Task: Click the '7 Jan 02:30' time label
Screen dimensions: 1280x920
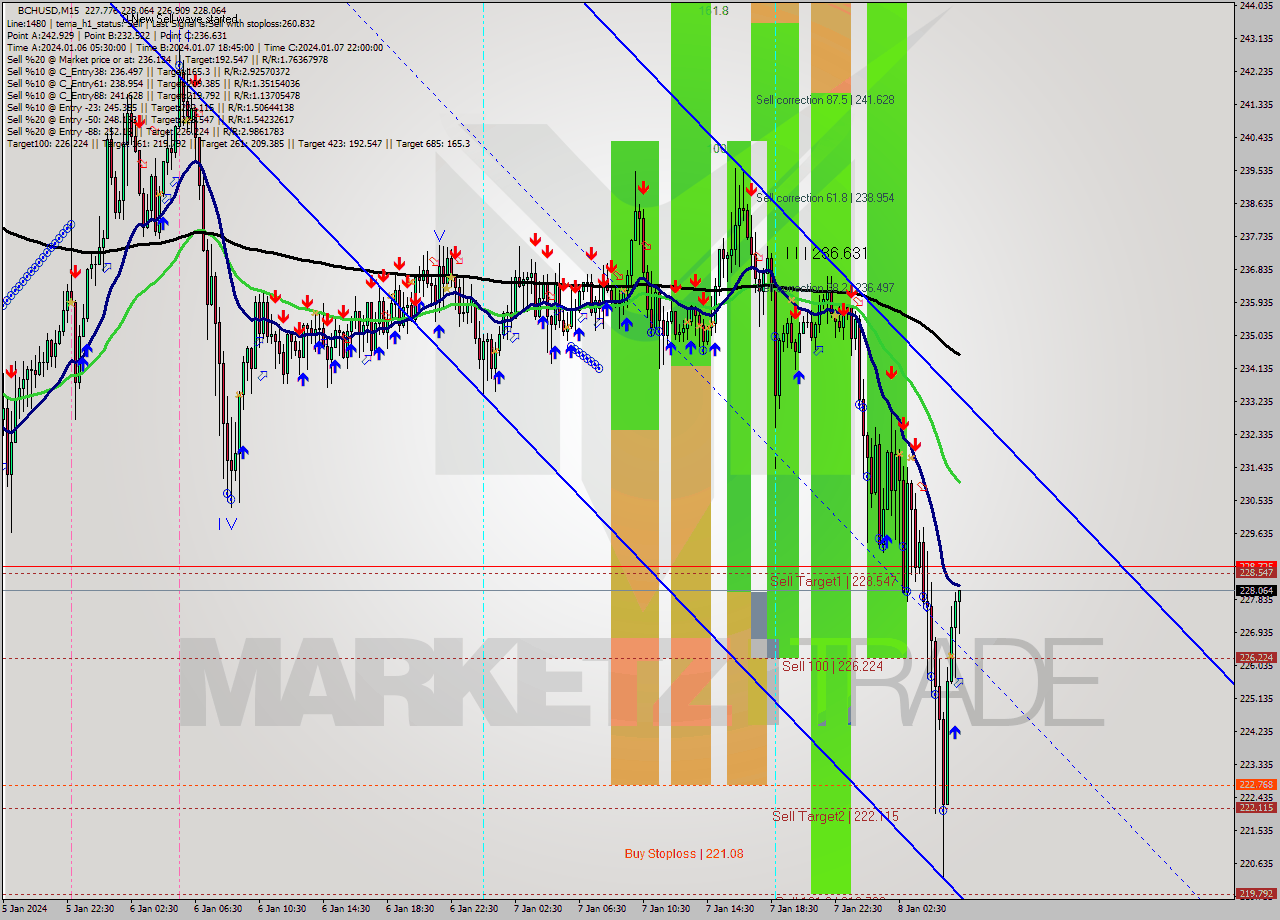Action: click(x=538, y=909)
